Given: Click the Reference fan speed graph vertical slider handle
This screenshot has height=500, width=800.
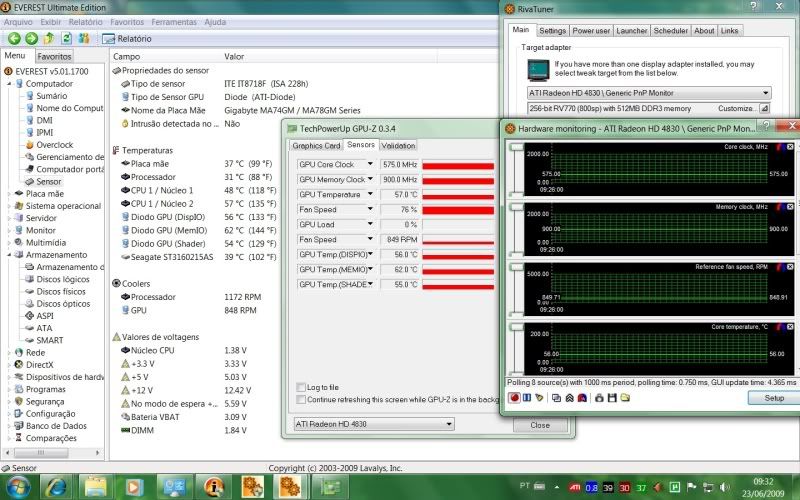Looking at the screenshot, I should coord(516,267).
